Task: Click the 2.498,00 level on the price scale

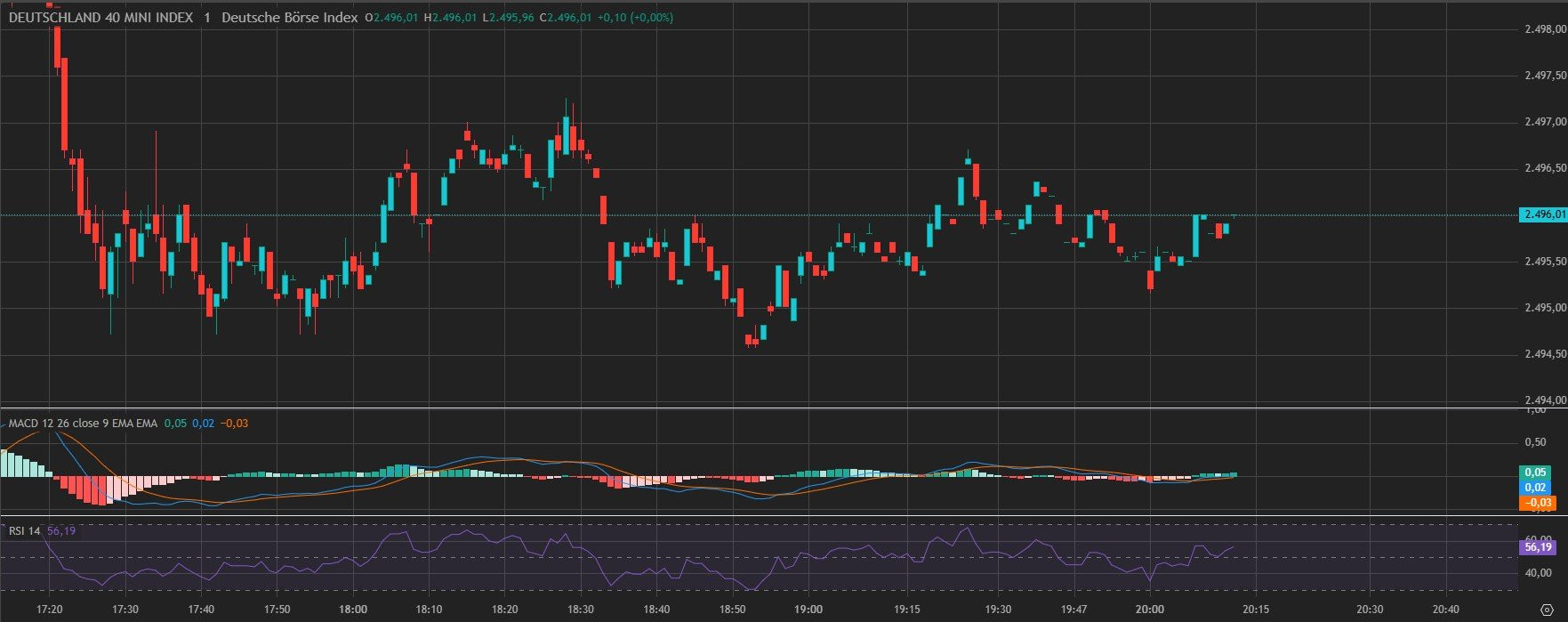Action: pyautogui.click(x=1545, y=29)
